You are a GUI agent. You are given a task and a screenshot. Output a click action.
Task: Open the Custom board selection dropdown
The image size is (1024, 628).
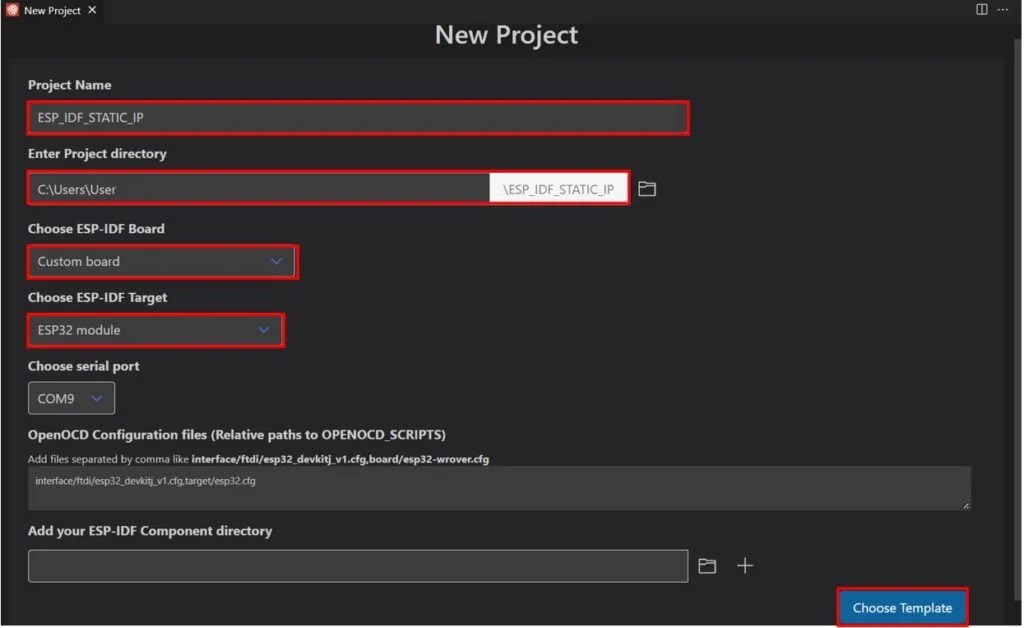[160, 261]
